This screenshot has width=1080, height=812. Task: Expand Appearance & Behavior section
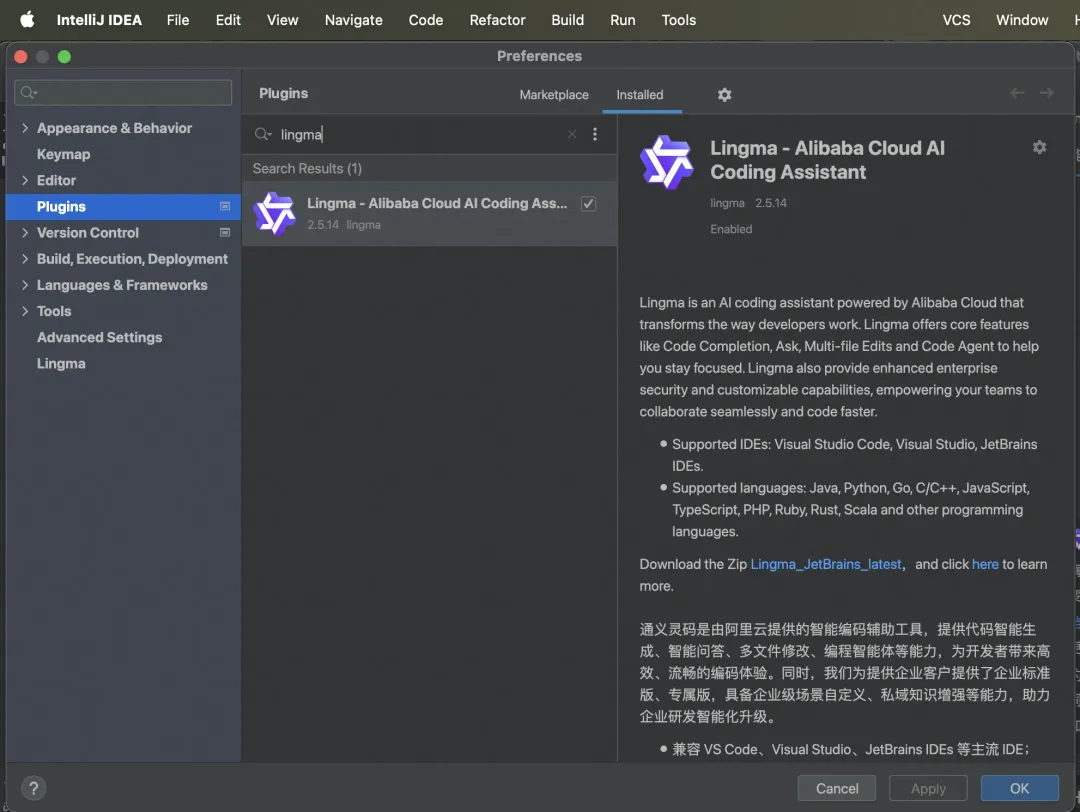pos(25,128)
